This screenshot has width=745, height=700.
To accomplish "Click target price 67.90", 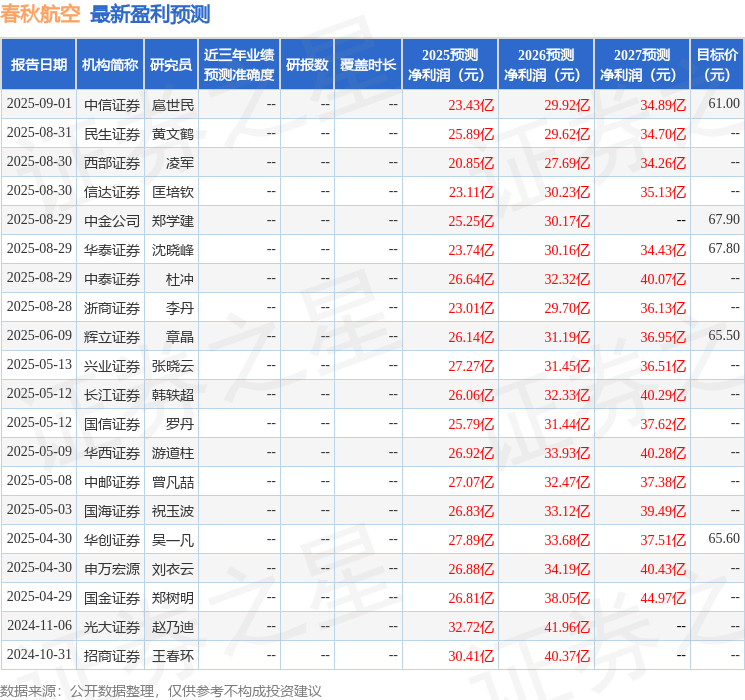I will pos(724,220).
